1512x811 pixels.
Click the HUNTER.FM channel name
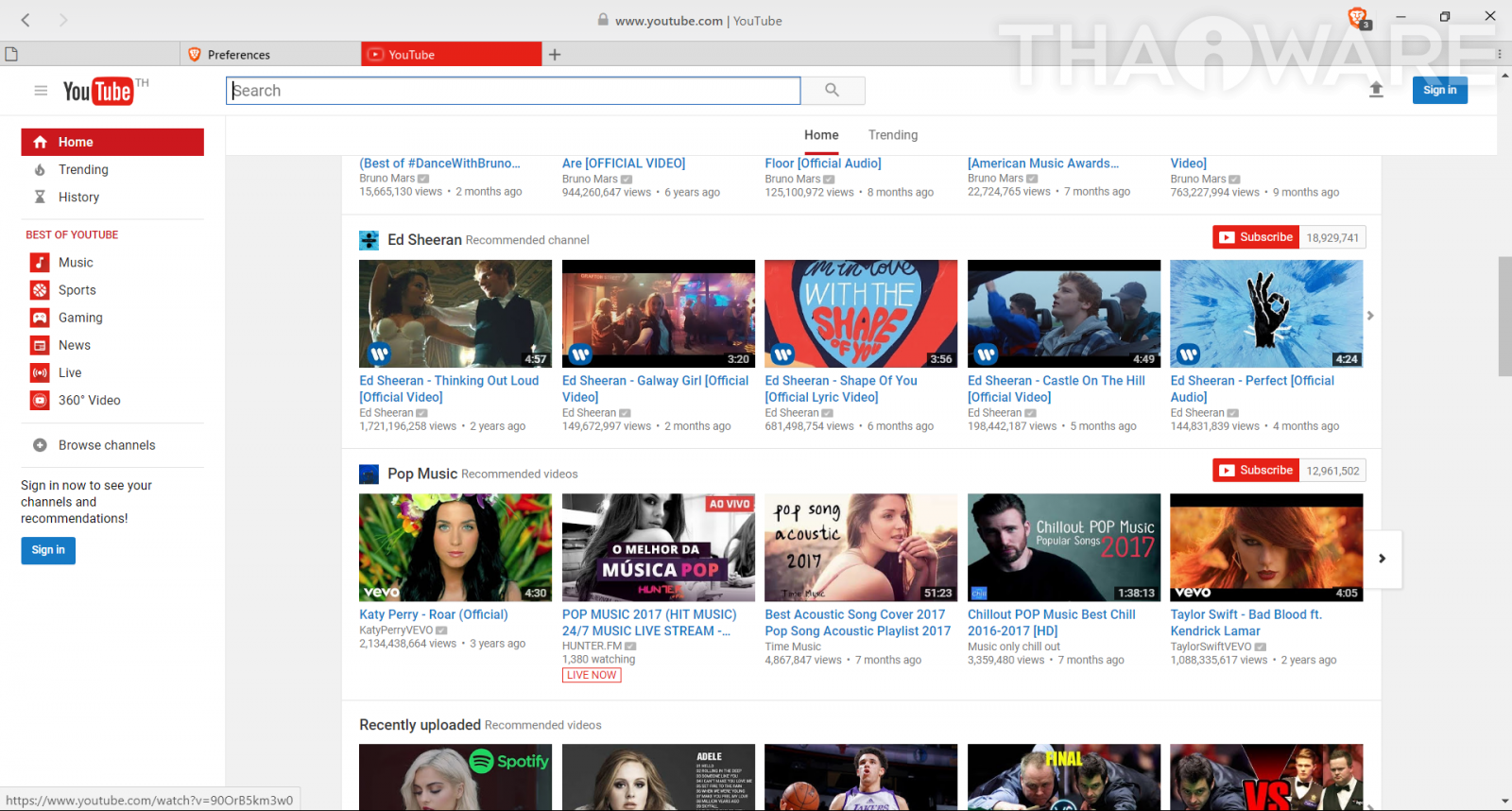click(592, 647)
